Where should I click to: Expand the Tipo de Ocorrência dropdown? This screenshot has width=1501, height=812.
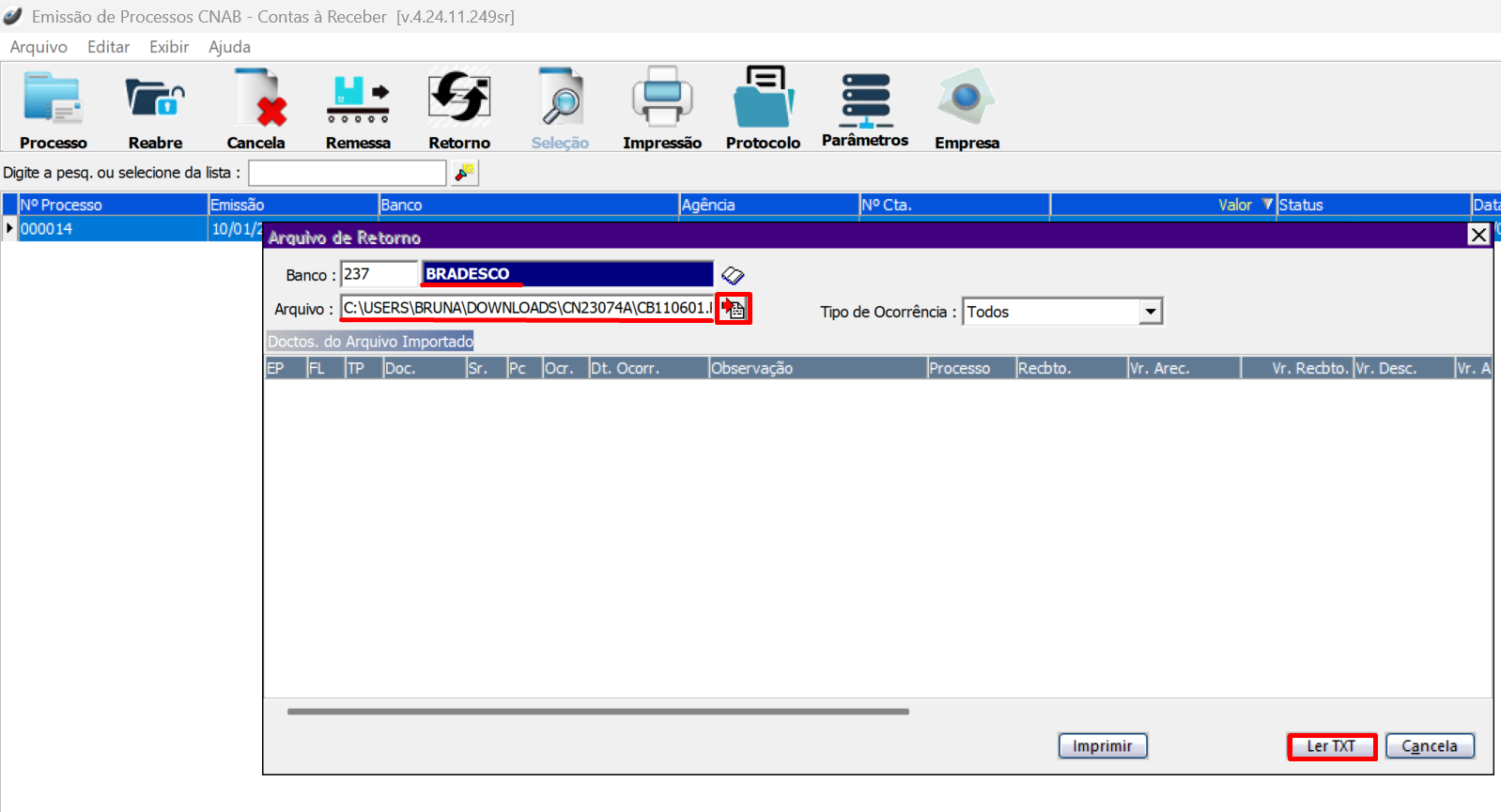tap(1151, 312)
